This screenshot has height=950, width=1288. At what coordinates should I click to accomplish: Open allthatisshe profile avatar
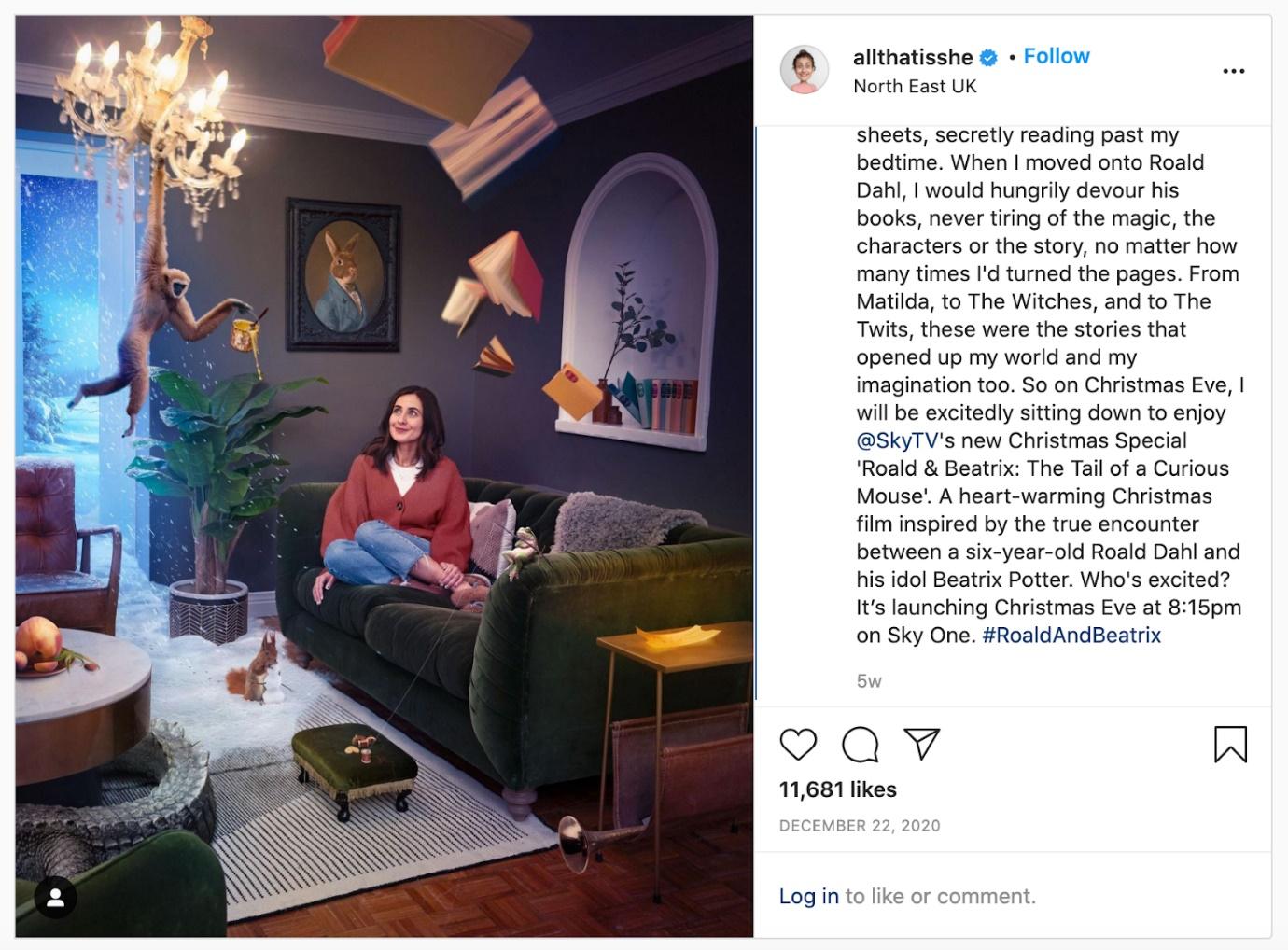tap(805, 69)
